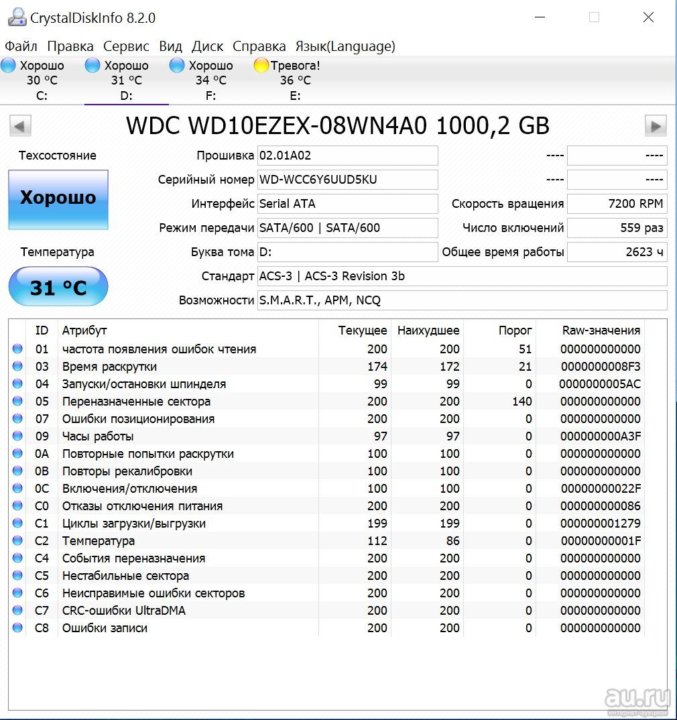Click the 31 °C temperature button

click(x=58, y=288)
